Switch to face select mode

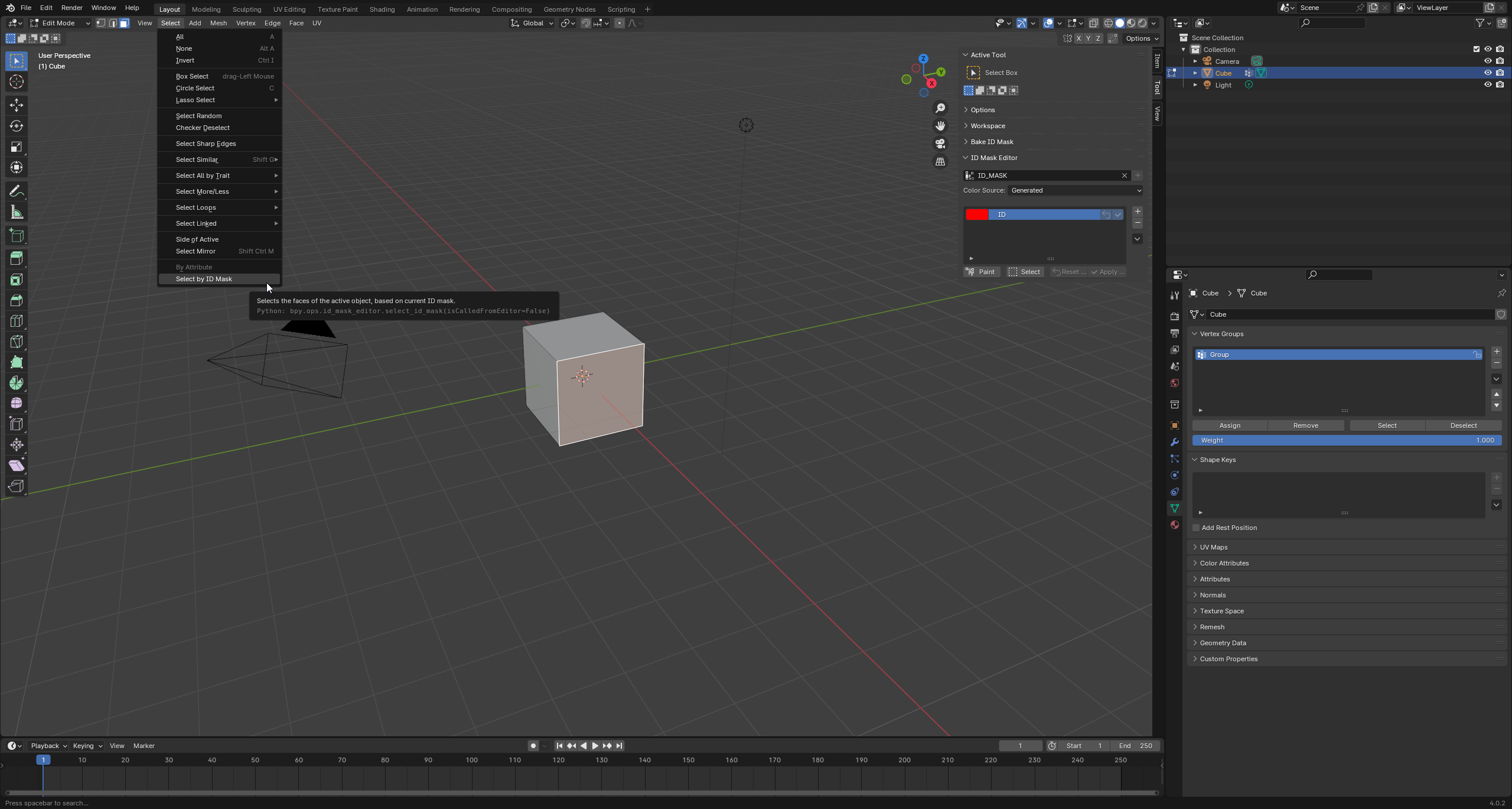point(124,23)
